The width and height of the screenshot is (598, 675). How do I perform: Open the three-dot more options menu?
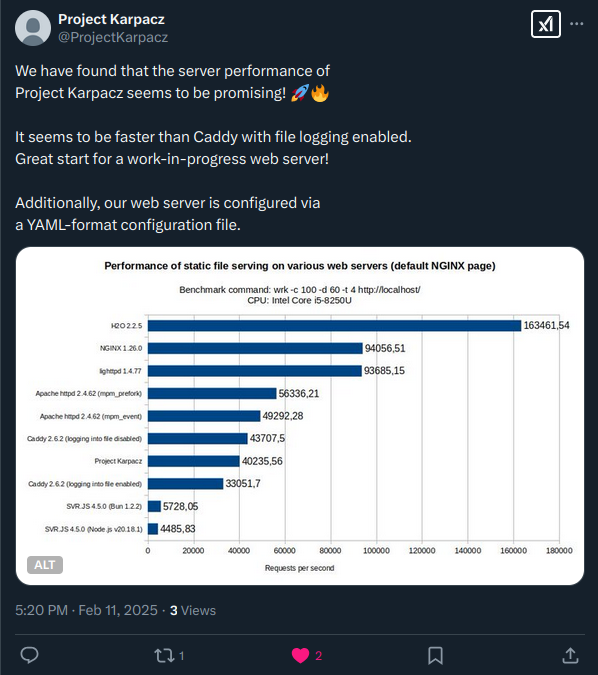[x=576, y=24]
